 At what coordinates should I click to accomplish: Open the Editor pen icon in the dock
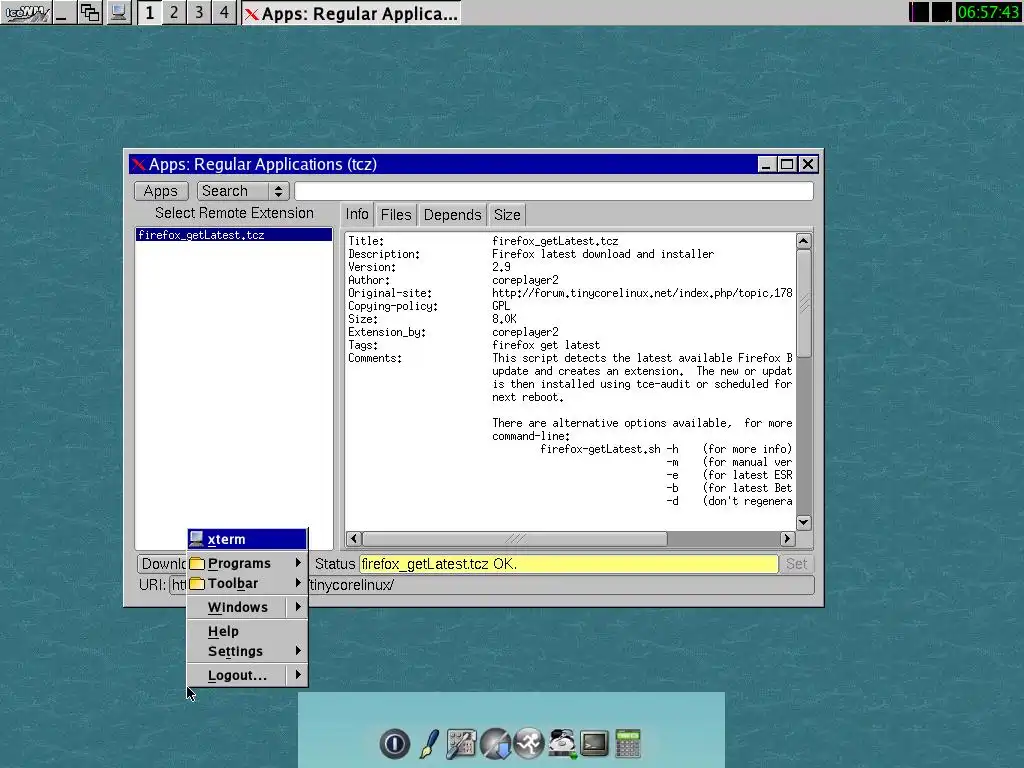click(x=428, y=743)
